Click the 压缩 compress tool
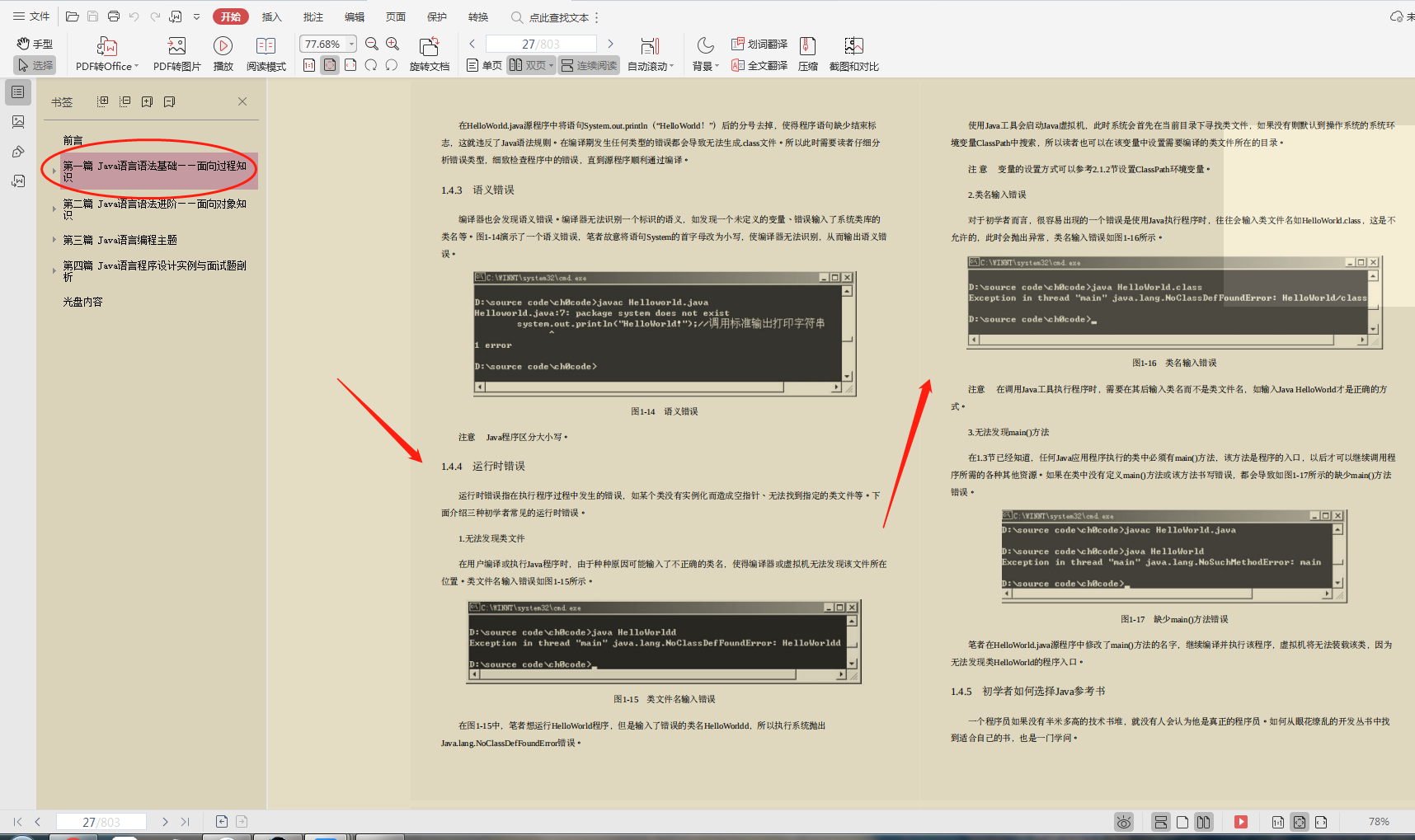The image size is (1415, 840). (x=808, y=54)
